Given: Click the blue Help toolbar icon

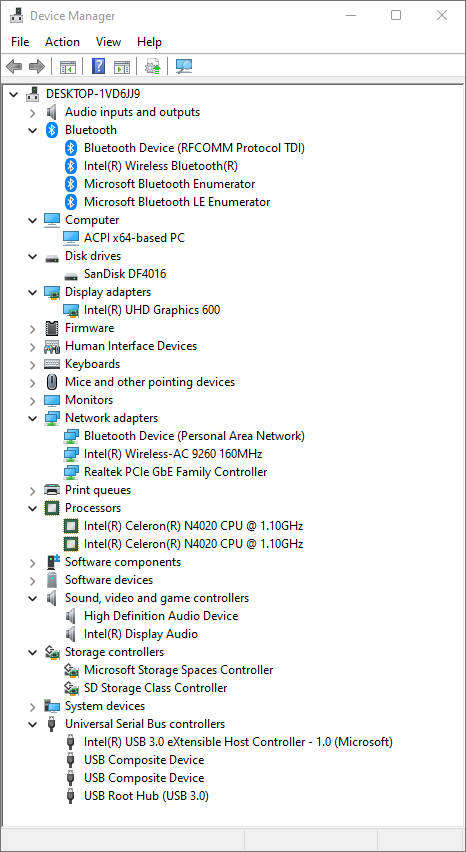Looking at the screenshot, I should point(98,67).
